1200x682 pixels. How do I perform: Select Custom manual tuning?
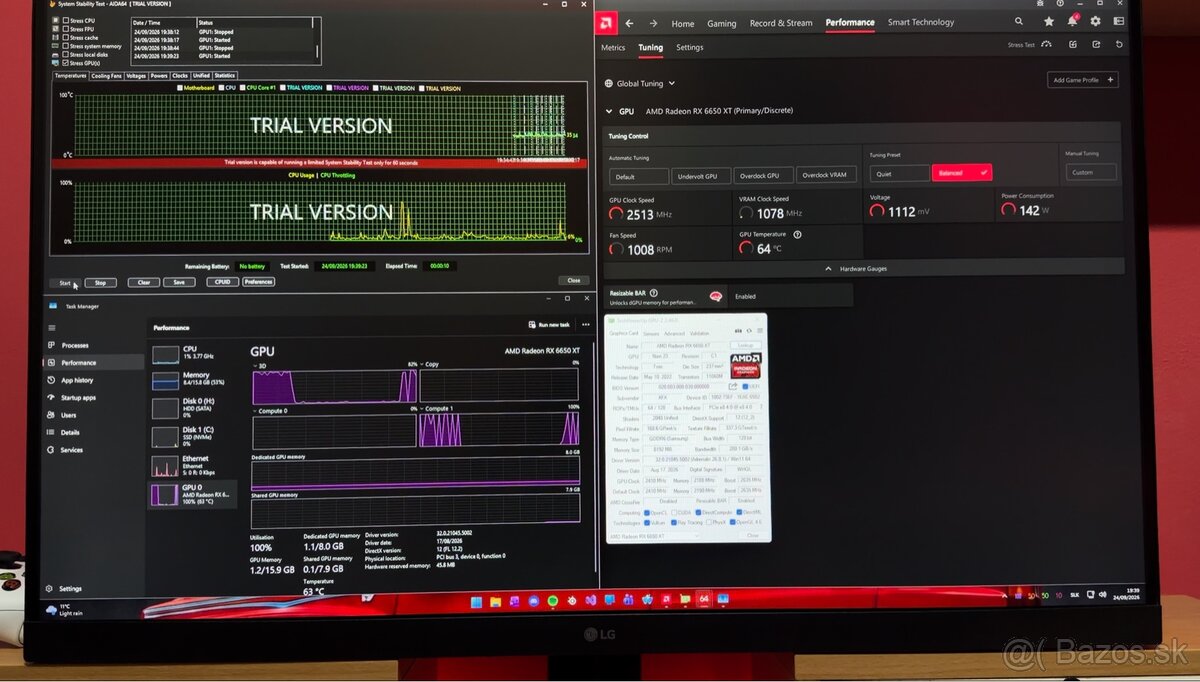point(1090,172)
